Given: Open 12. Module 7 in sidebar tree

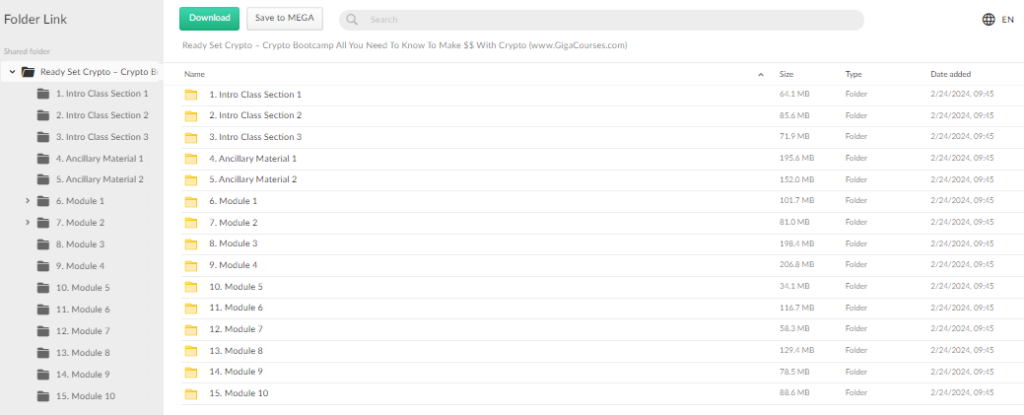Looking at the screenshot, I should click(x=83, y=331).
